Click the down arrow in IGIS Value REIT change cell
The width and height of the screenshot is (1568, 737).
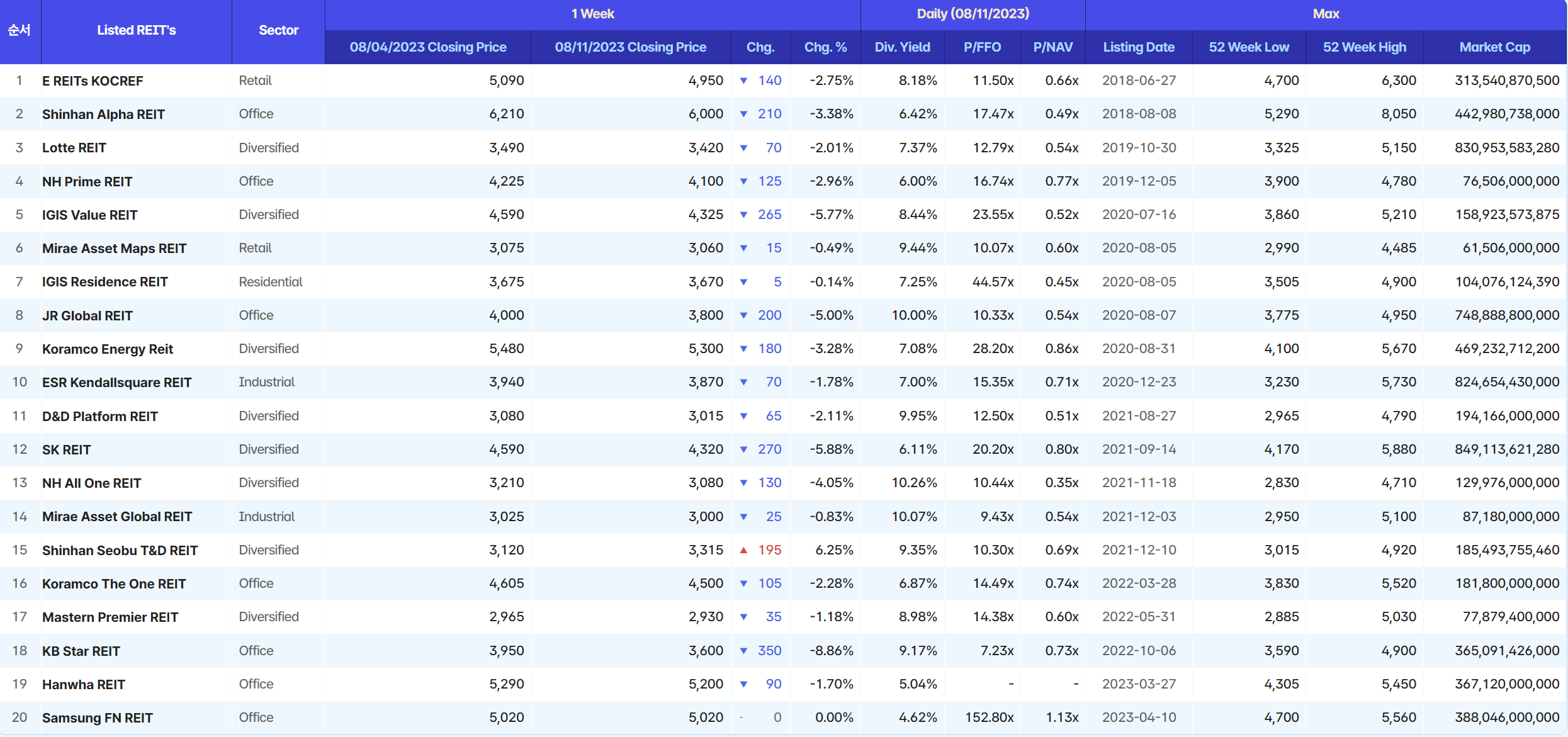743,215
